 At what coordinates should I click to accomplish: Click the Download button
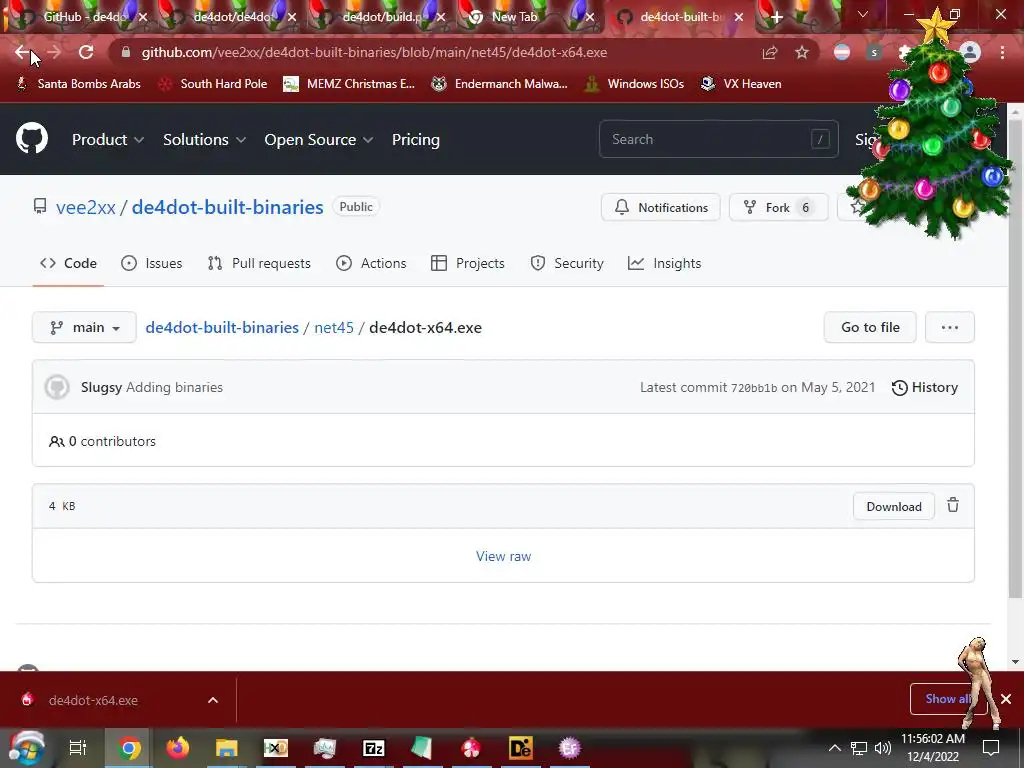[893, 506]
